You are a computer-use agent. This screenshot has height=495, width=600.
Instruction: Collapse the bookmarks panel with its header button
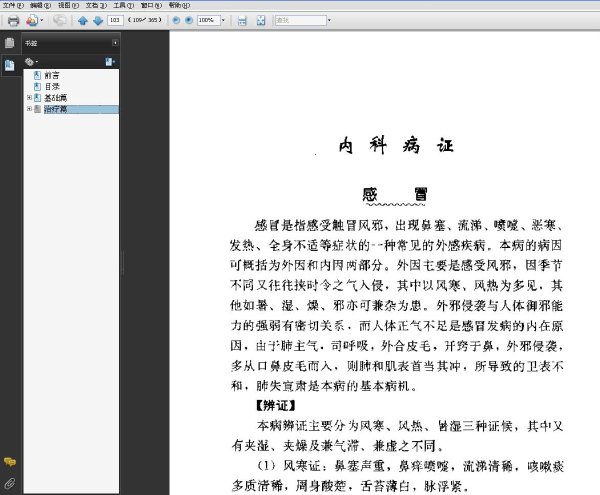pos(115,43)
